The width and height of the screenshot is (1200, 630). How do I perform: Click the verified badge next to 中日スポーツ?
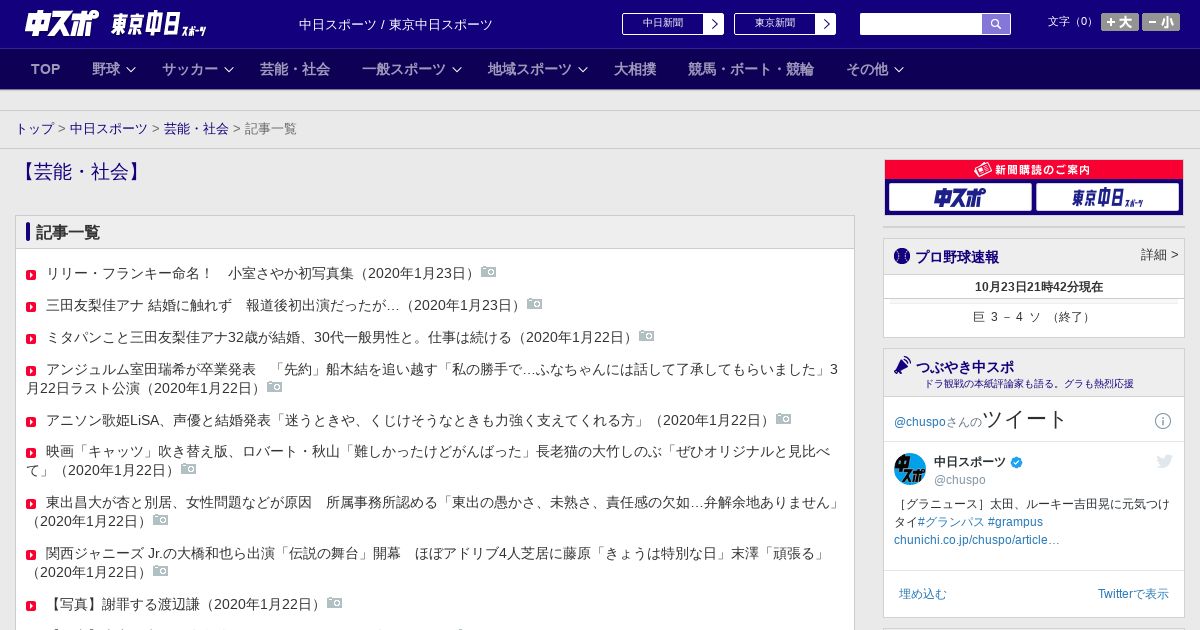coord(1017,462)
